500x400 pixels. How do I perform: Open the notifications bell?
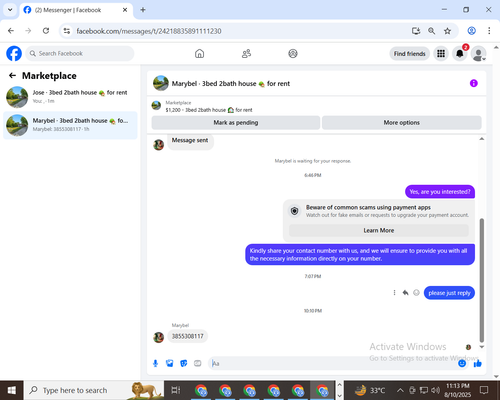coord(460,53)
